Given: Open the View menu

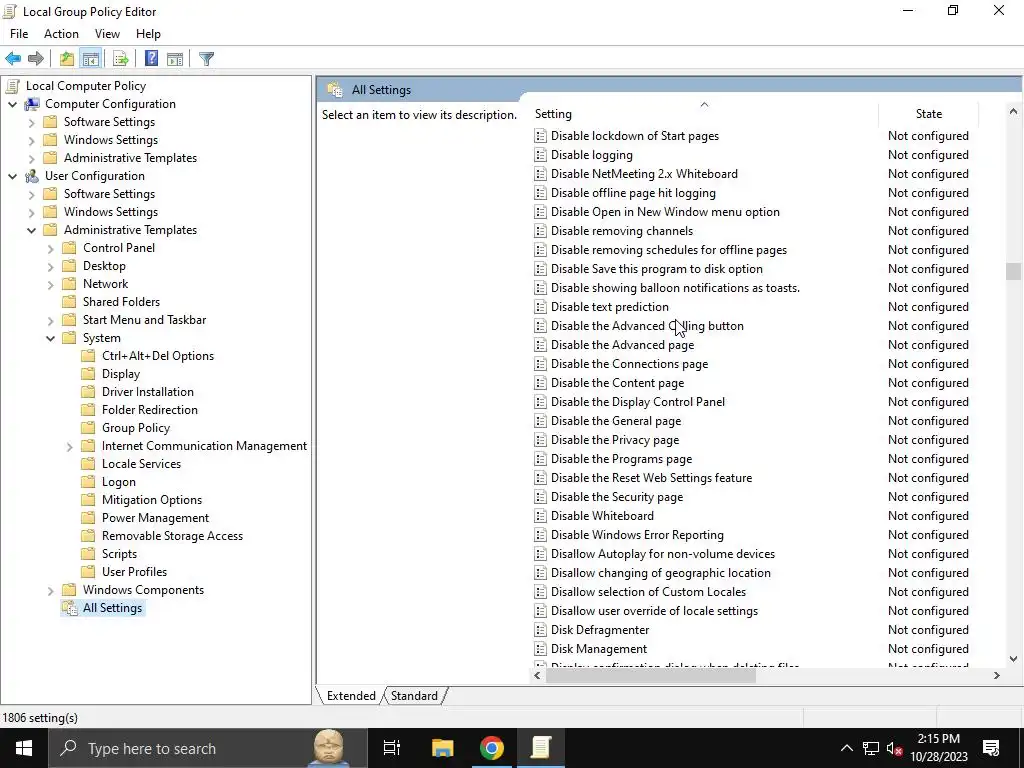Looking at the screenshot, I should click(107, 34).
